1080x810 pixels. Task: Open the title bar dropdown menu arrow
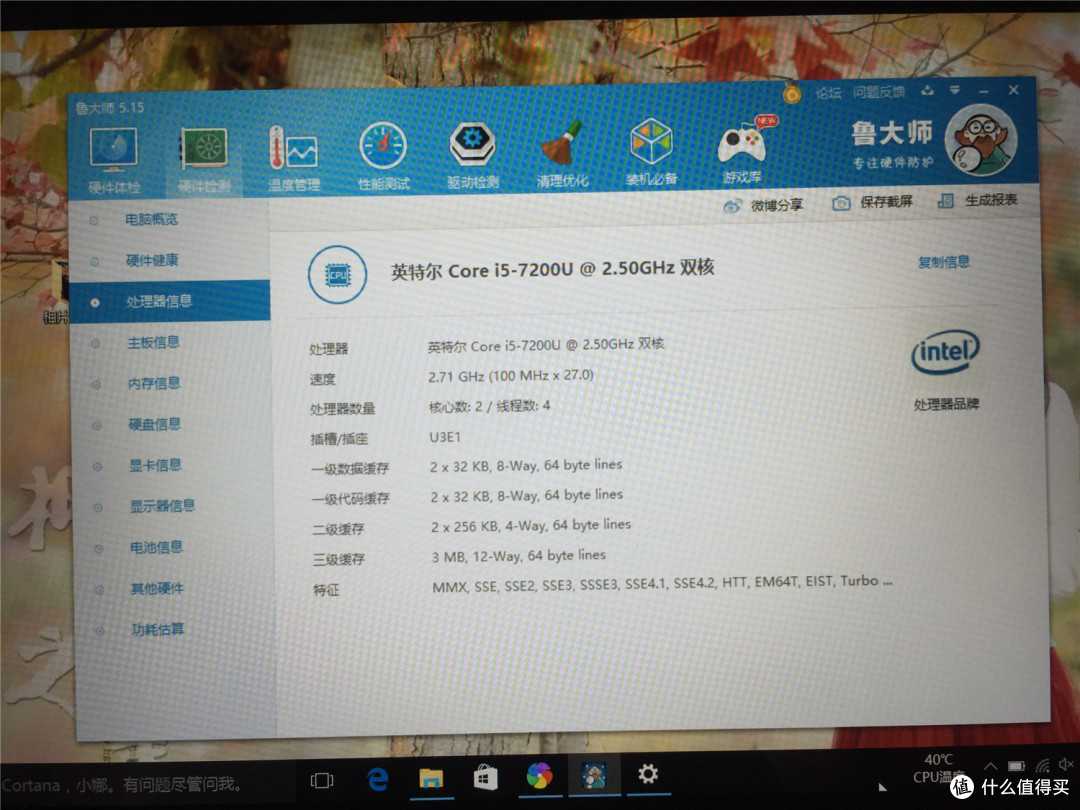coord(955,90)
